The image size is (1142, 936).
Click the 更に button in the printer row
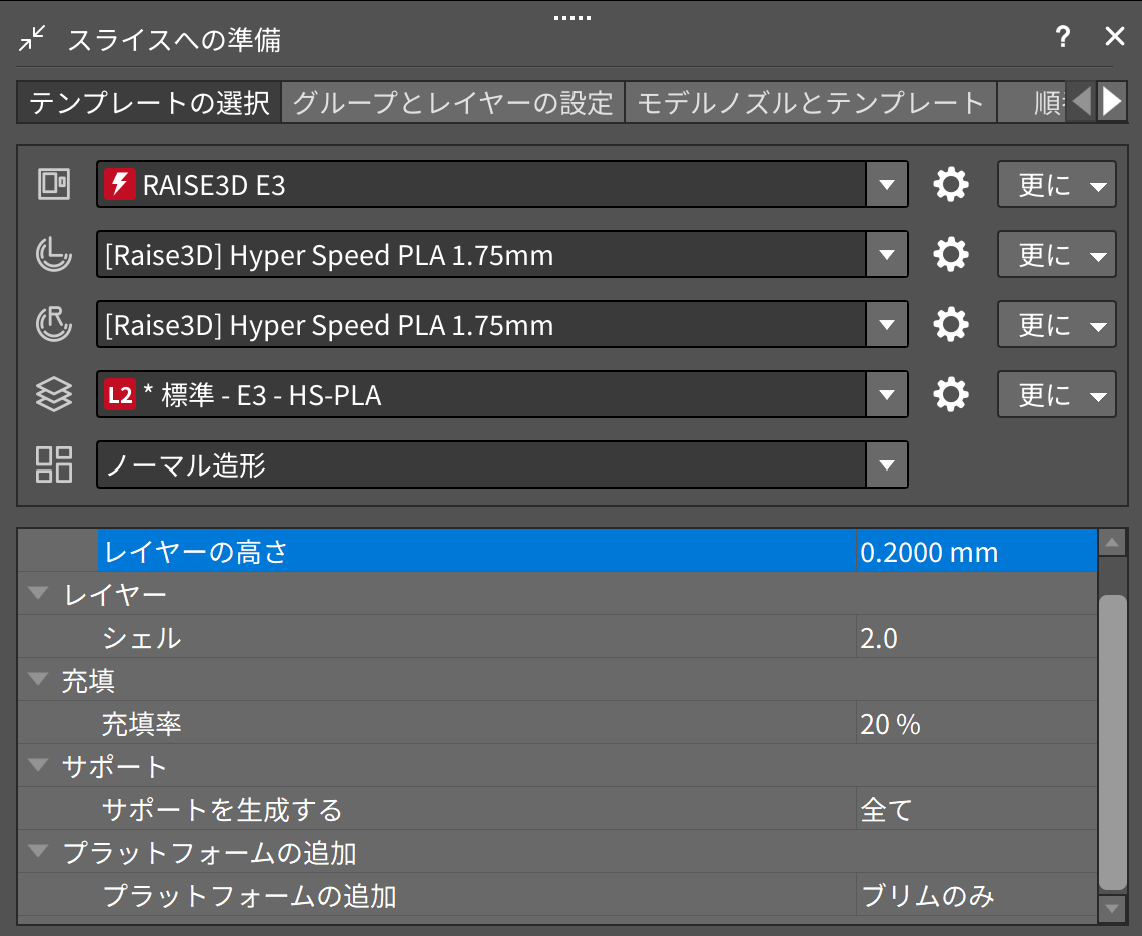tap(1056, 184)
